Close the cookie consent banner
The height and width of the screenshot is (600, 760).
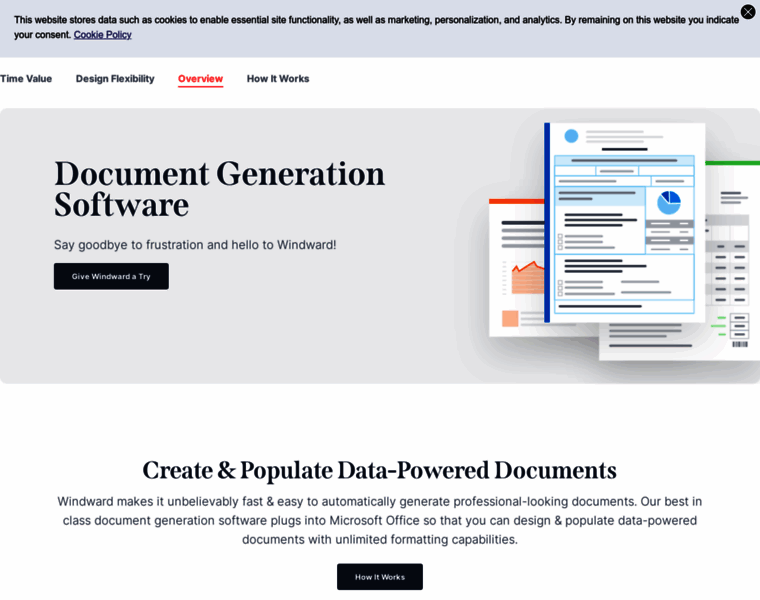748,12
